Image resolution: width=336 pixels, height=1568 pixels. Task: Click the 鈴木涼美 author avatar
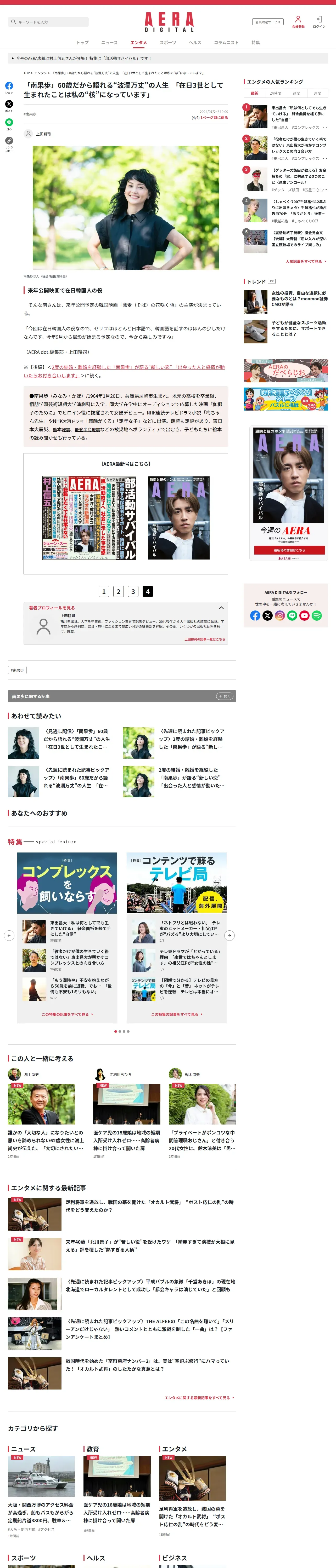click(175, 1074)
